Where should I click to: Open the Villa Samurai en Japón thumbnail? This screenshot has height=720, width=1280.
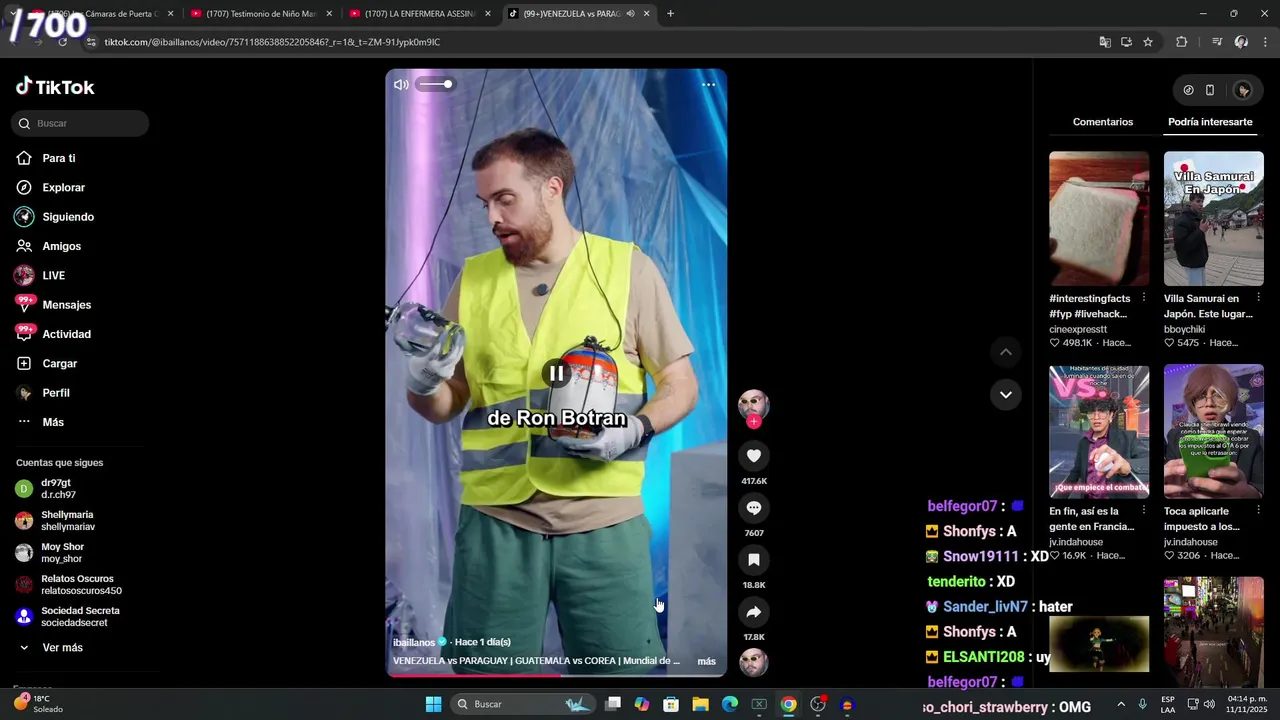[x=1214, y=218]
